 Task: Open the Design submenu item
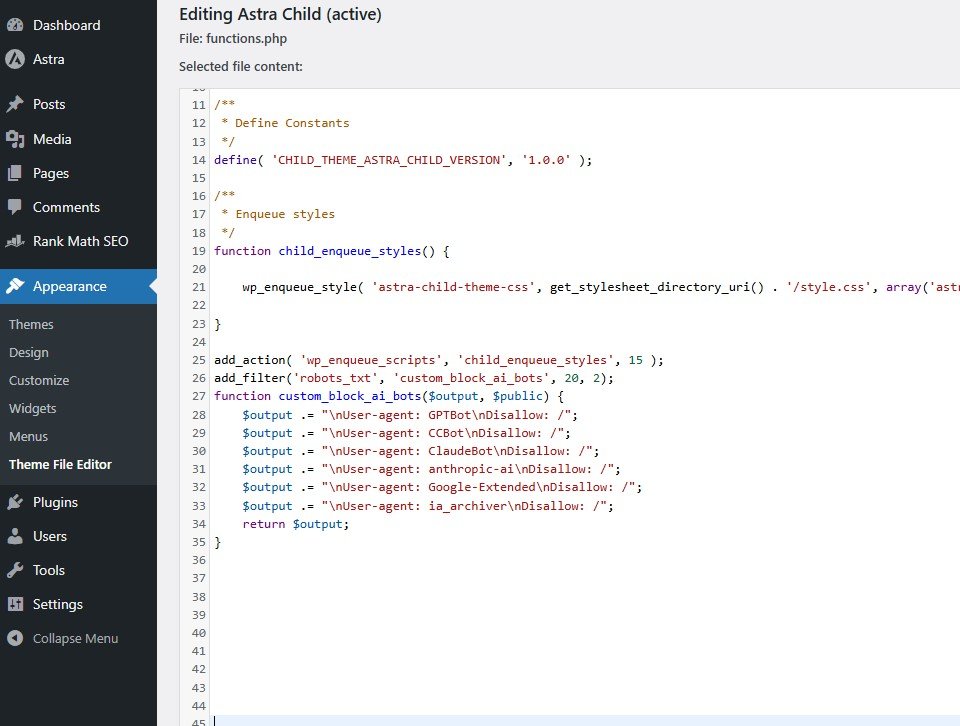[x=29, y=352]
